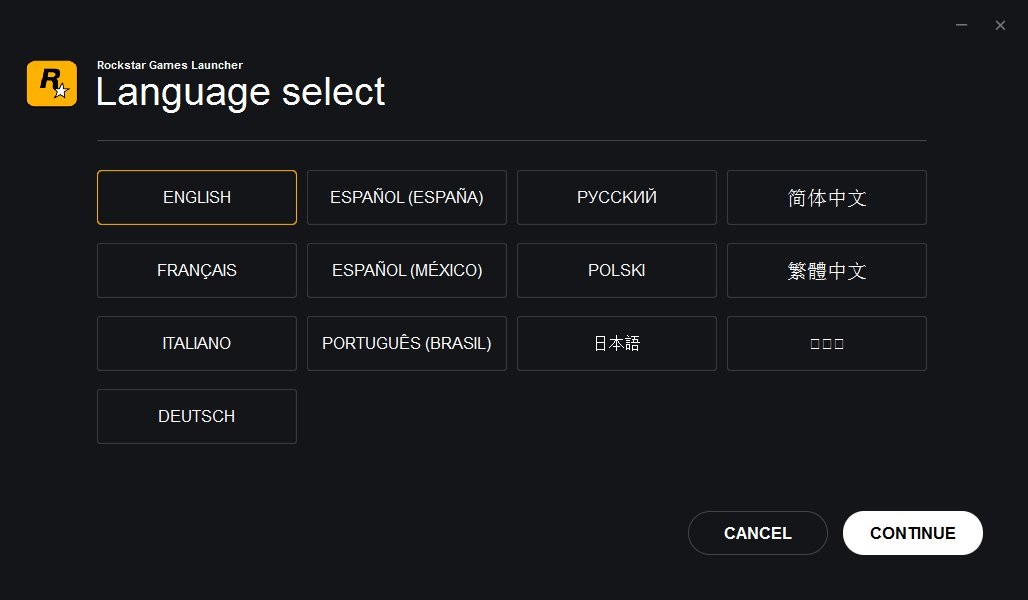Pick the language tile showing three squares
The height and width of the screenshot is (600, 1028).
click(x=827, y=344)
